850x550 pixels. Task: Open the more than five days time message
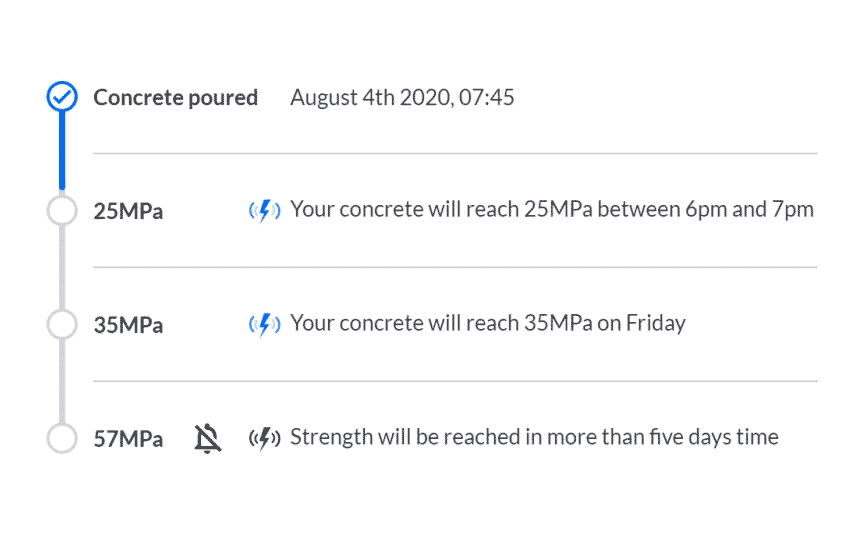point(535,437)
